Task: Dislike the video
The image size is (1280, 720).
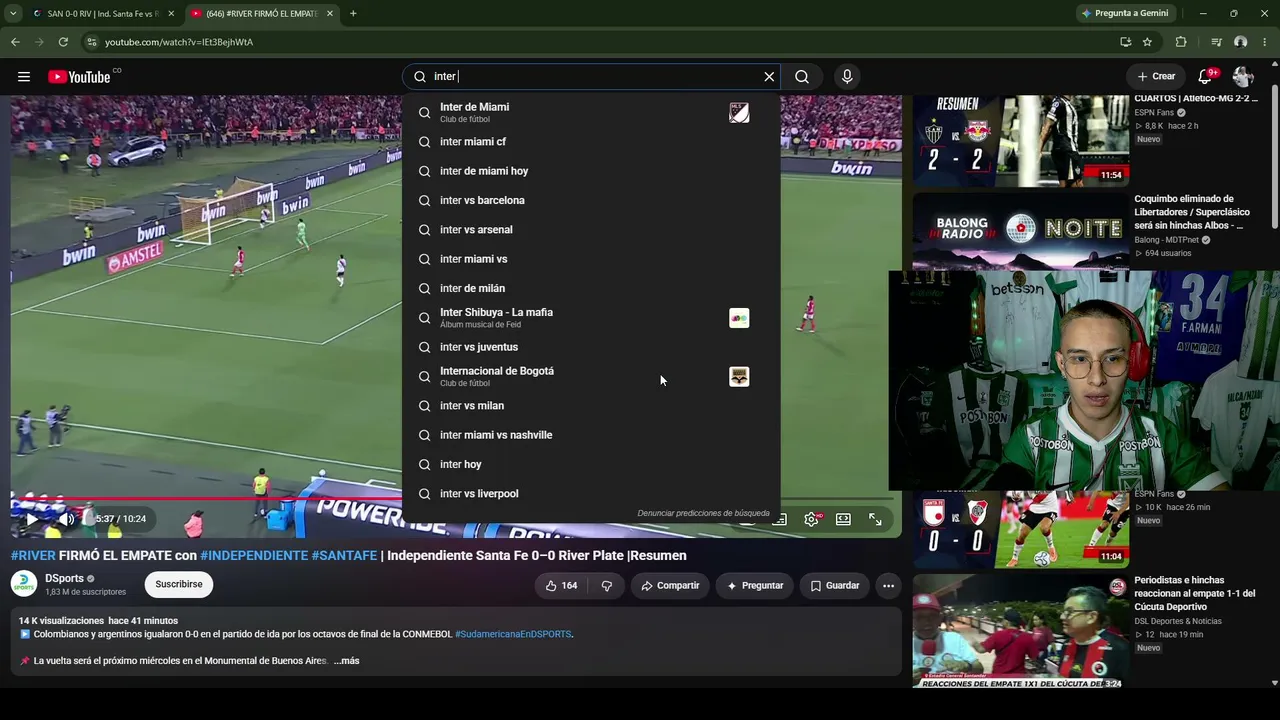Action: pyautogui.click(x=606, y=586)
